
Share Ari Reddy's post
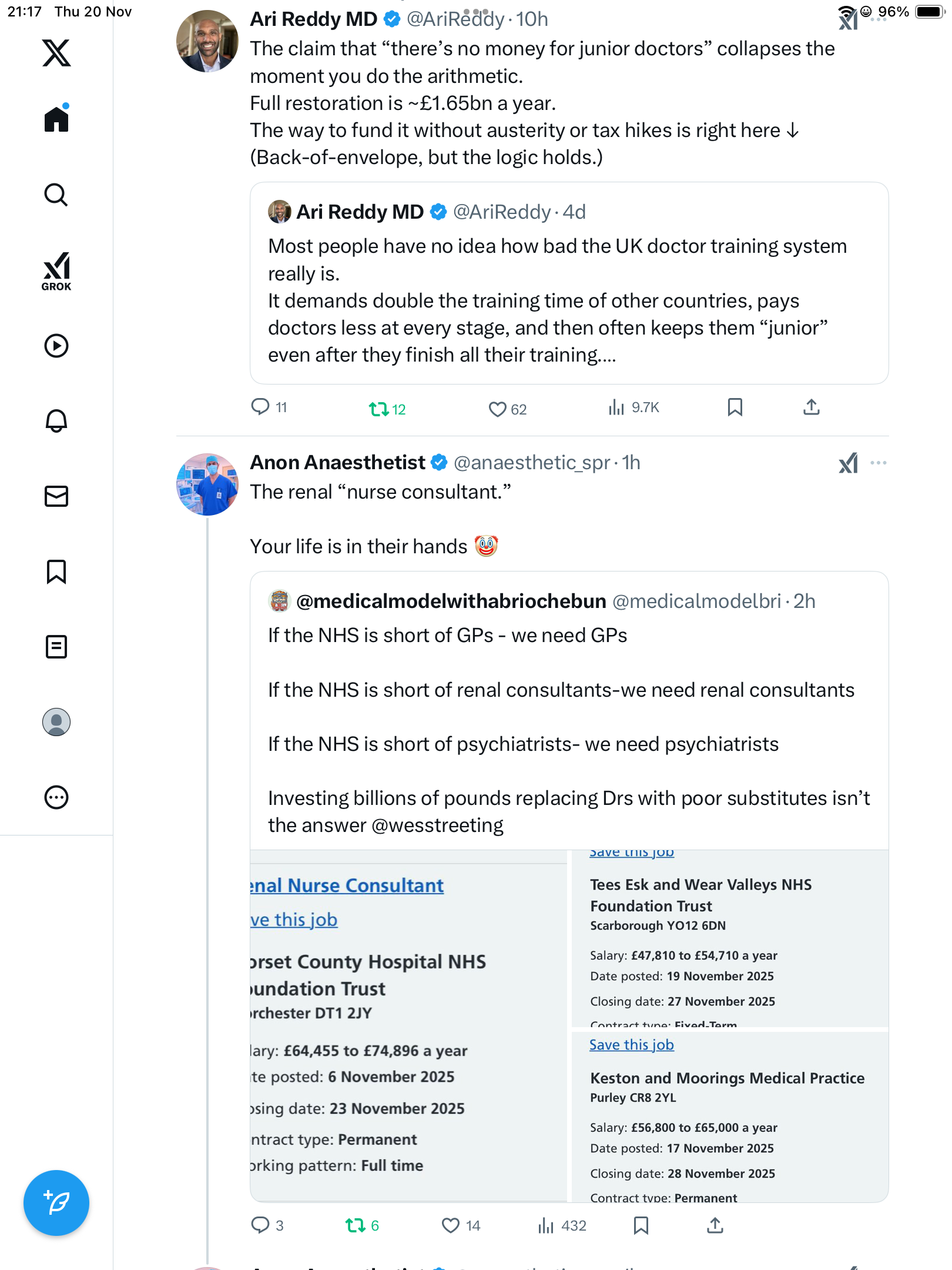pyautogui.click(x=811, y=407)
